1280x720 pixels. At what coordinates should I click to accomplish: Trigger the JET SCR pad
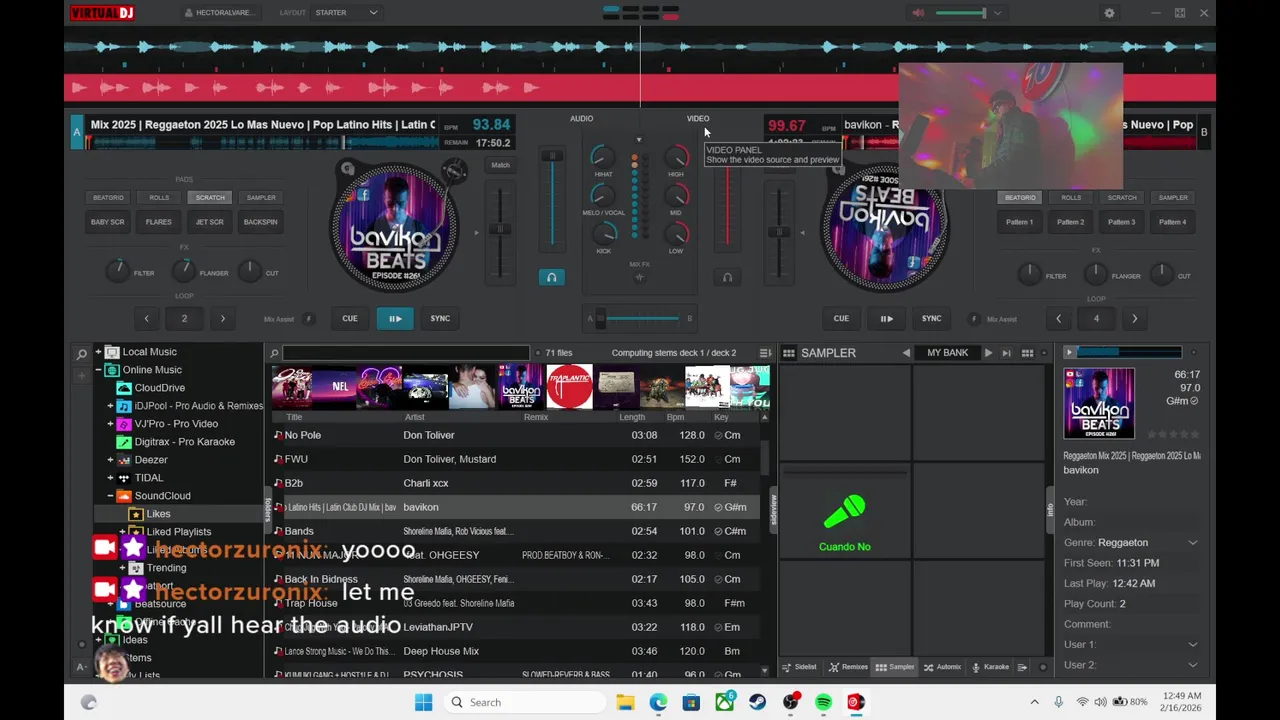click(210, 222)
